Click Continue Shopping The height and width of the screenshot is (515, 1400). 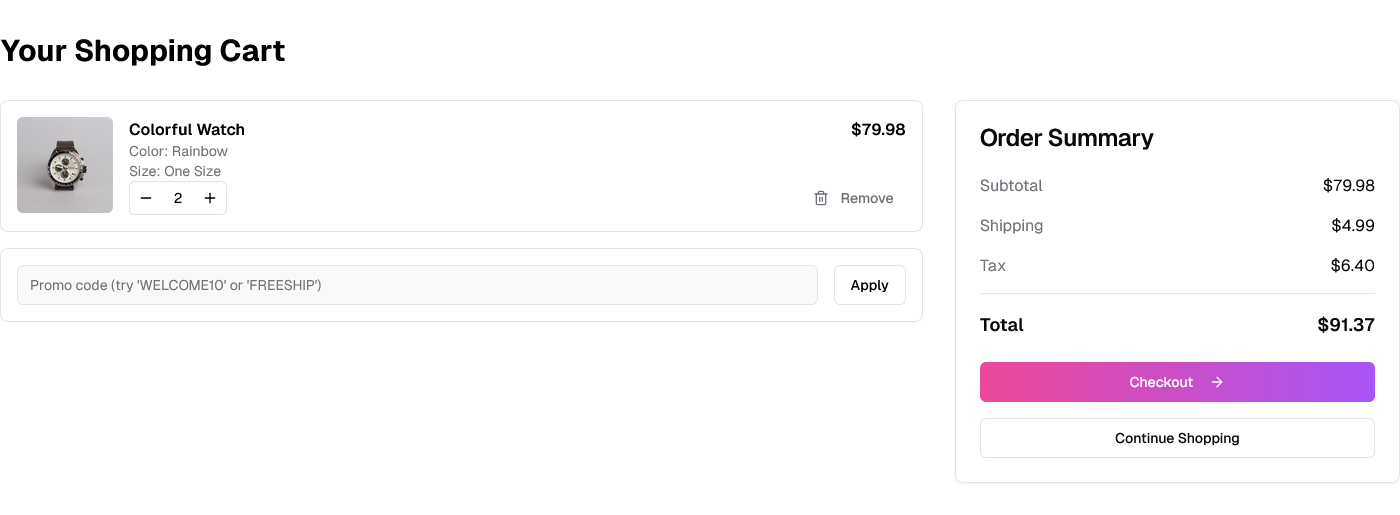[1177, 438]
